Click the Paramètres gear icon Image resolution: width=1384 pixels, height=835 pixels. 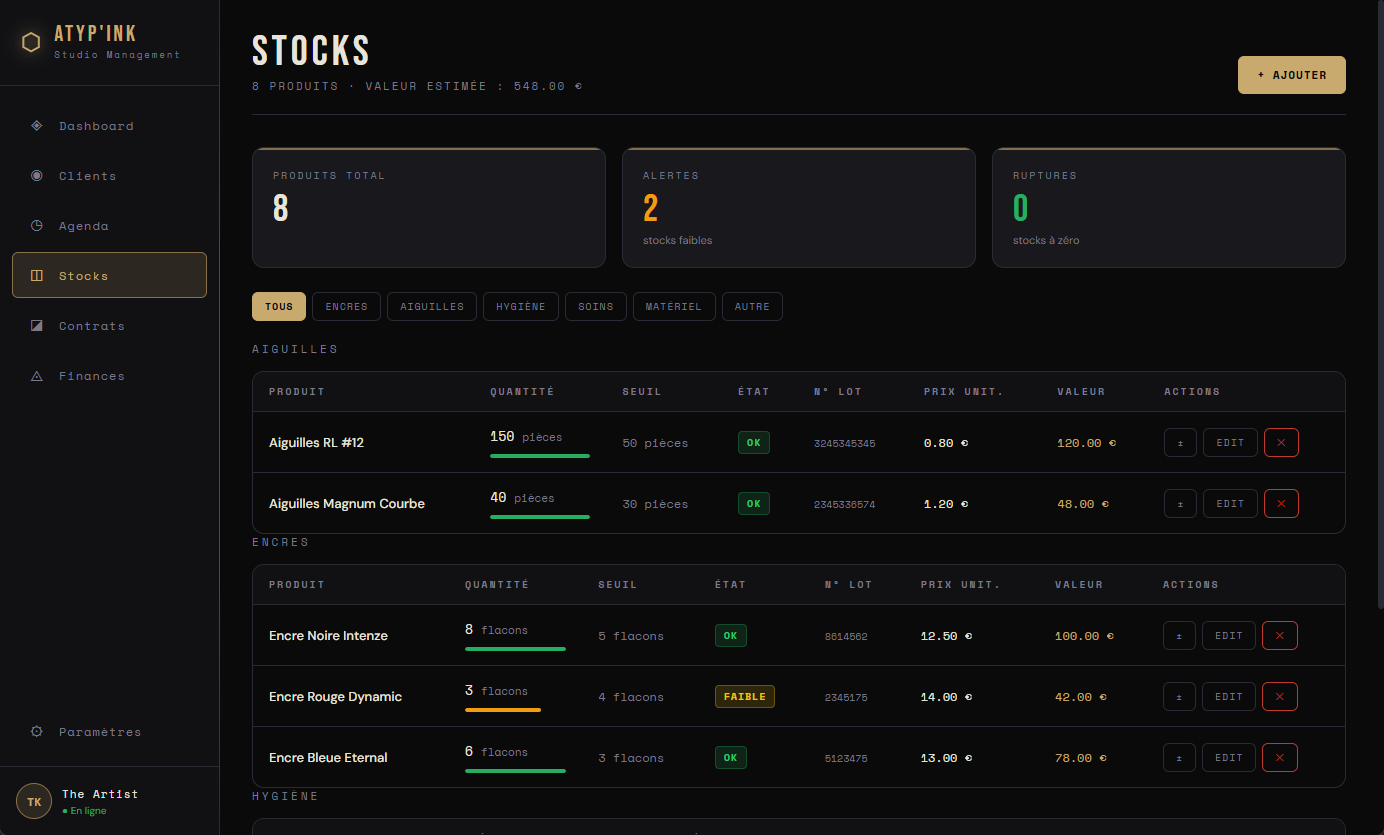click(37, 732)
